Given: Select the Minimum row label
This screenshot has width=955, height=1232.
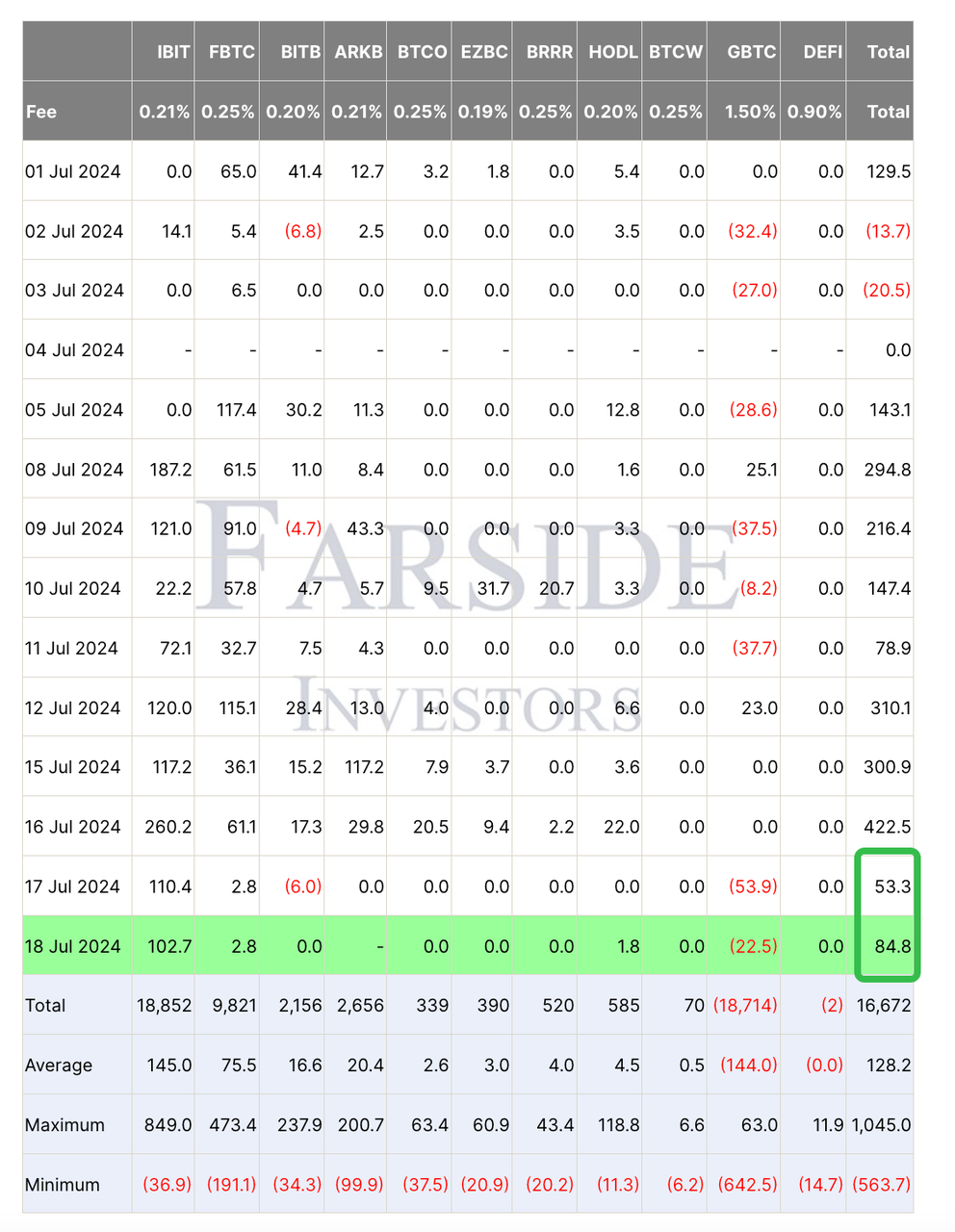Looking at the screenshot, I should pos(63,1185).
